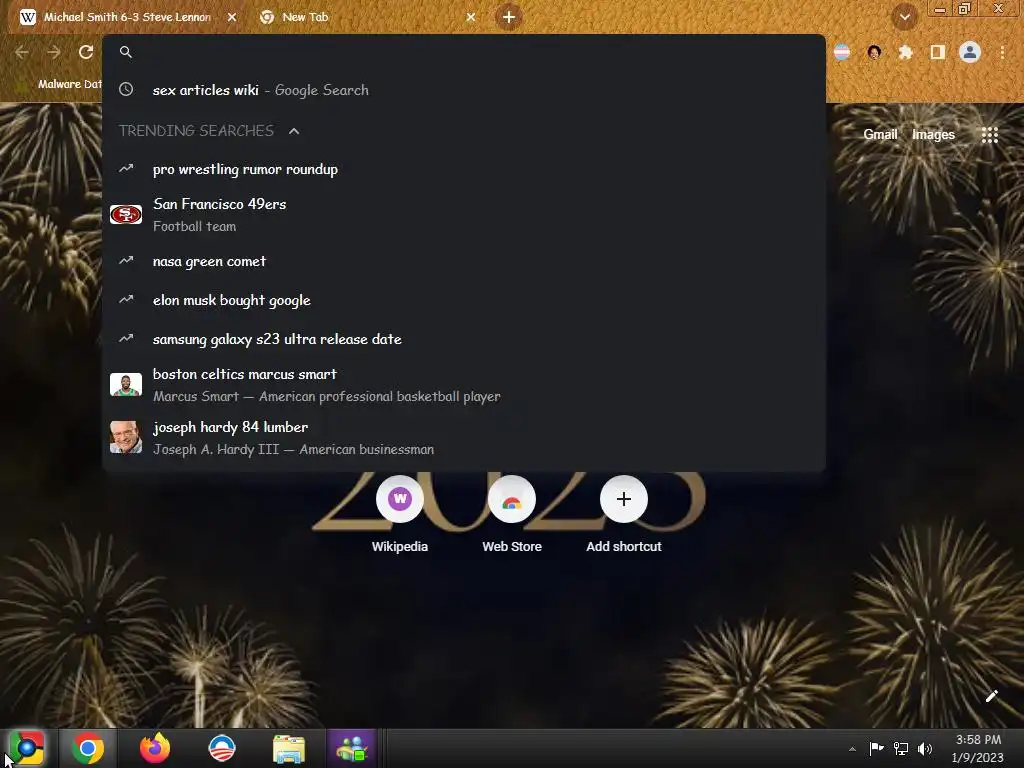Choose 'pro wrestling rumor roundup' suggestion
This screenshot has width=1024, height=768.
(x=464, y=169)
